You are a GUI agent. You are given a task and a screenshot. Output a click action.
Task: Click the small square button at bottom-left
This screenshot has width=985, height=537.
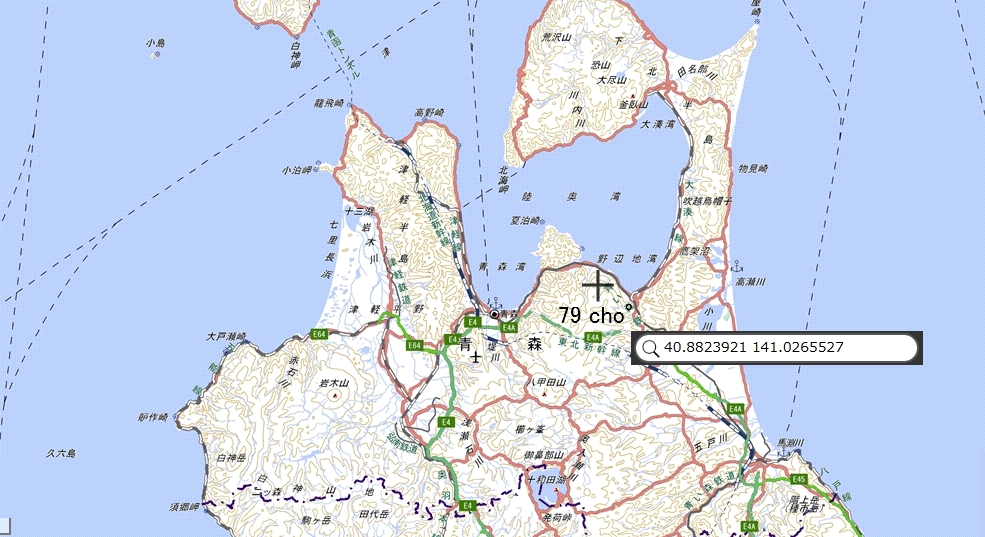point(5,524)
